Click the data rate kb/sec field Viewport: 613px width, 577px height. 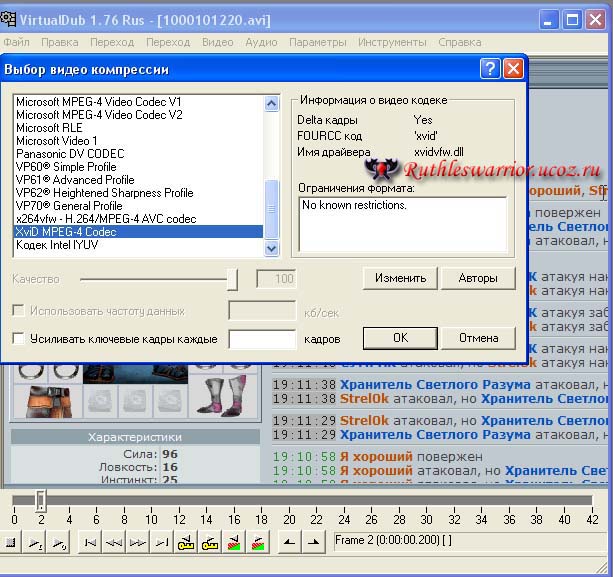[x=262, y=311]
